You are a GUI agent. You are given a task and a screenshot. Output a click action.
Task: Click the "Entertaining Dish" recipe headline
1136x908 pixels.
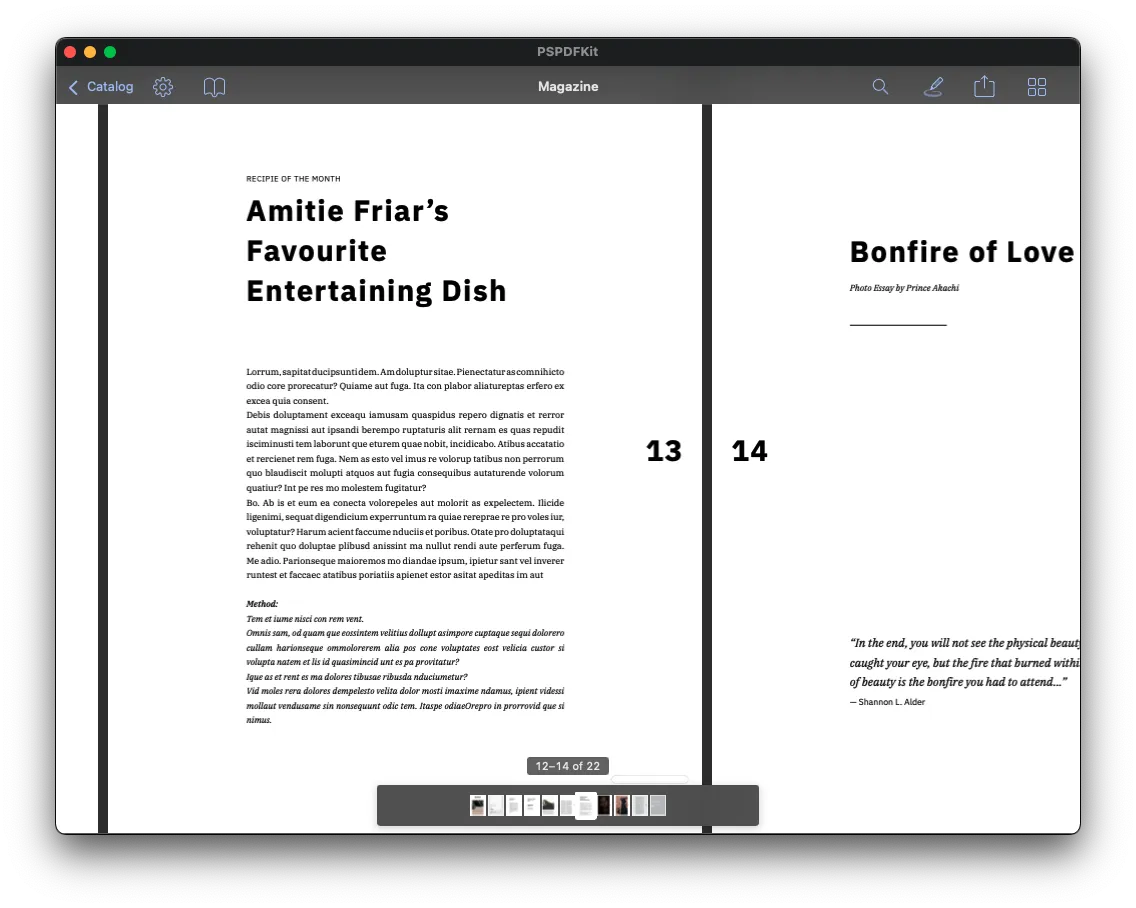tap(377, 291)
